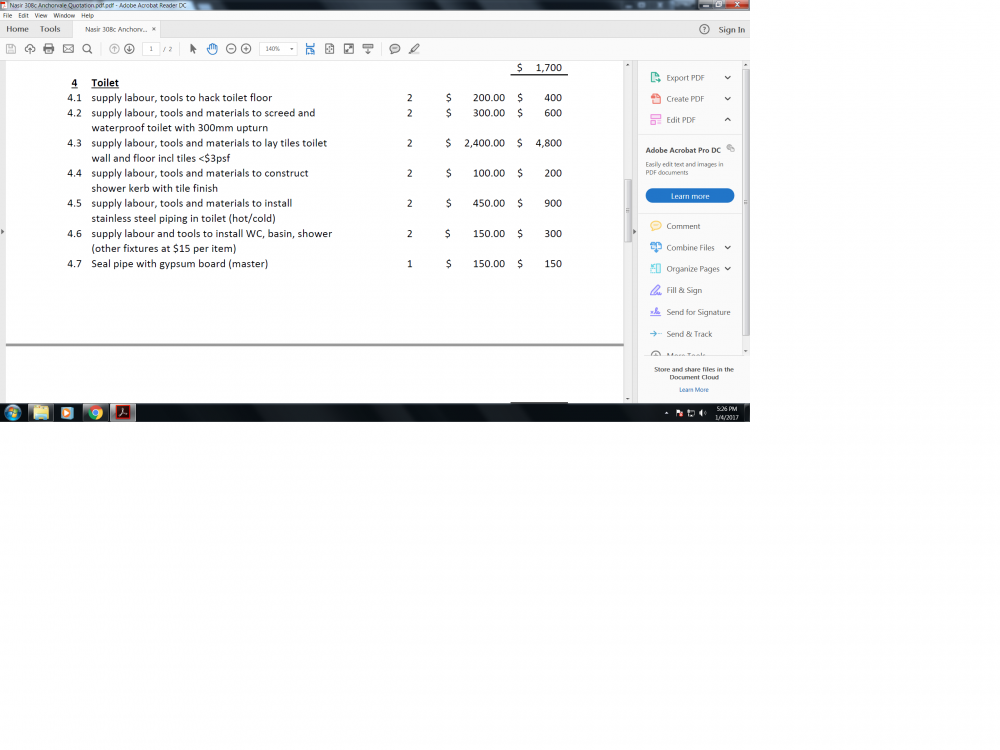The height and width of the screenshot is (750, 1000).
Task: Close the Nasir 308c document tab
Action: [x=154, y=29]
